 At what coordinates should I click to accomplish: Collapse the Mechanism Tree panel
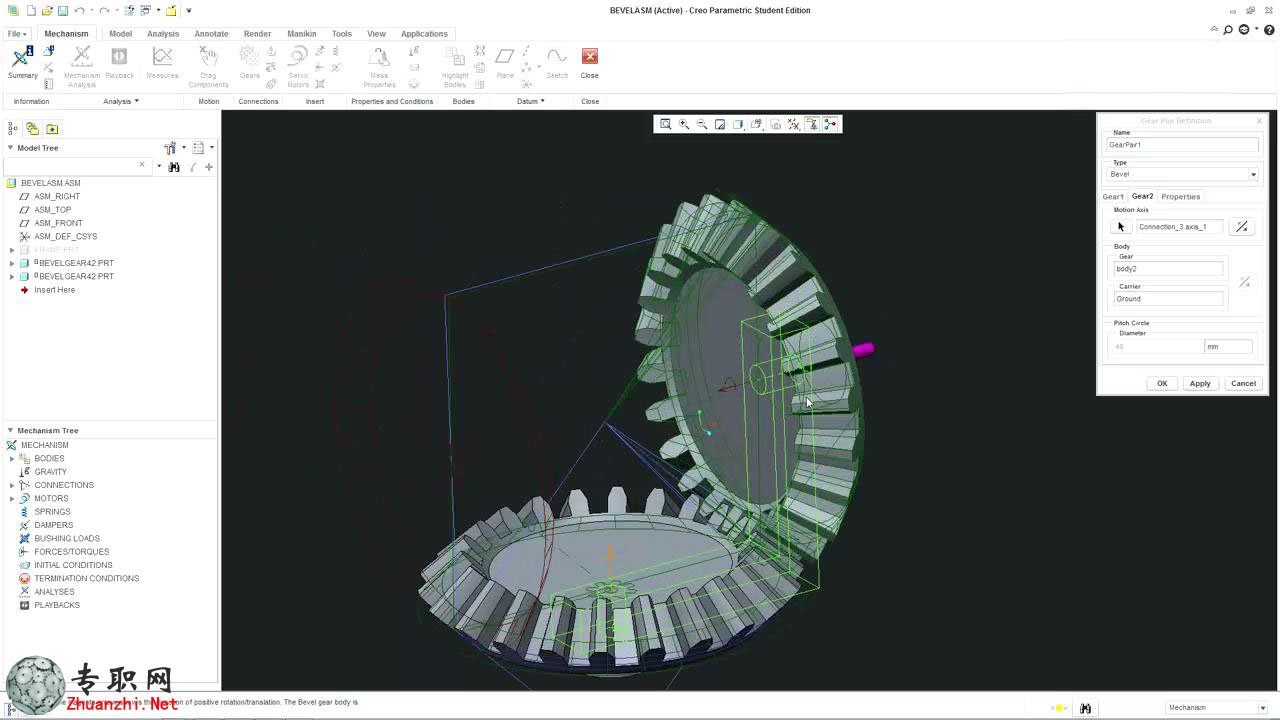[x=10, y=431]
